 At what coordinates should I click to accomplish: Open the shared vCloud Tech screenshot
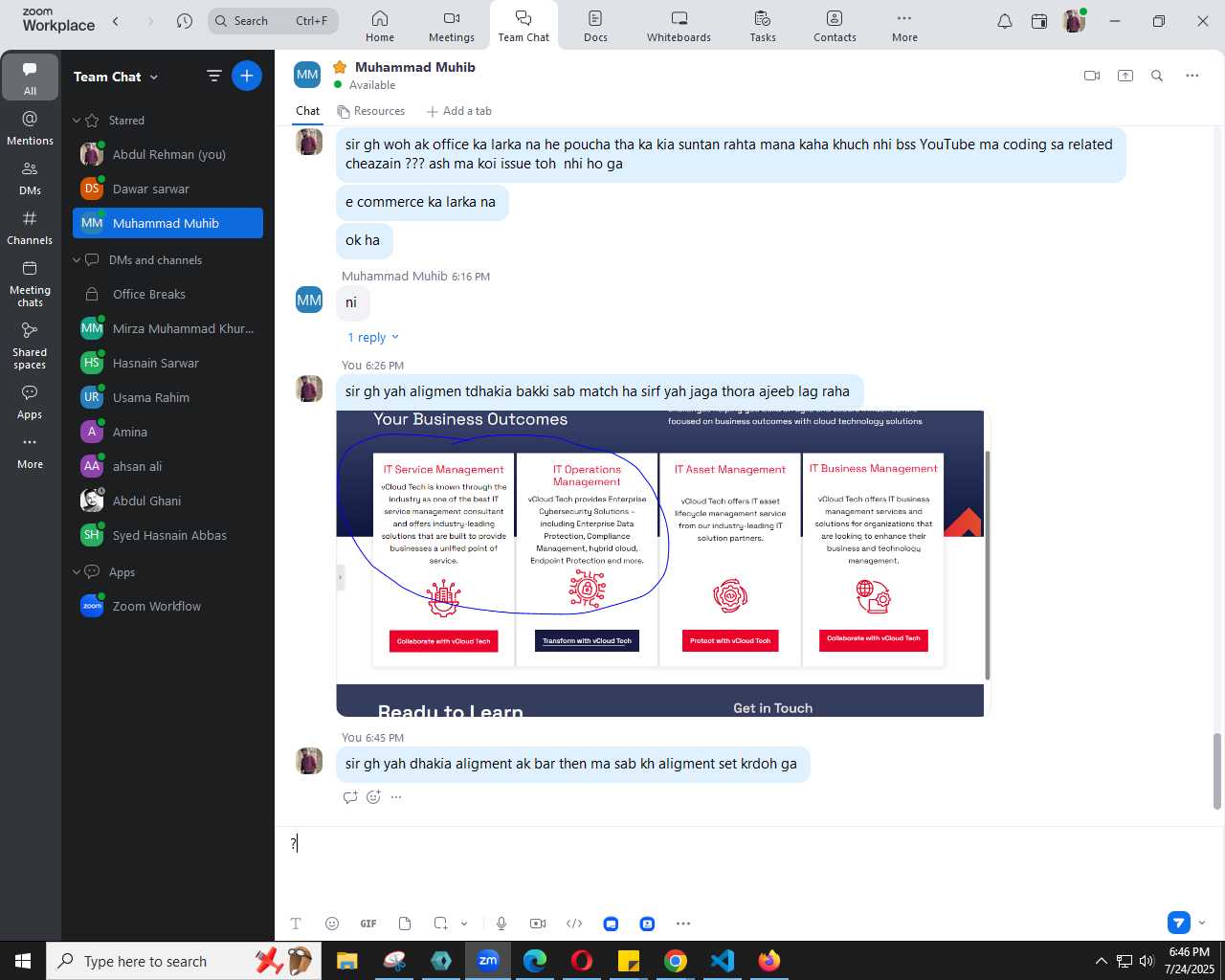660,563
